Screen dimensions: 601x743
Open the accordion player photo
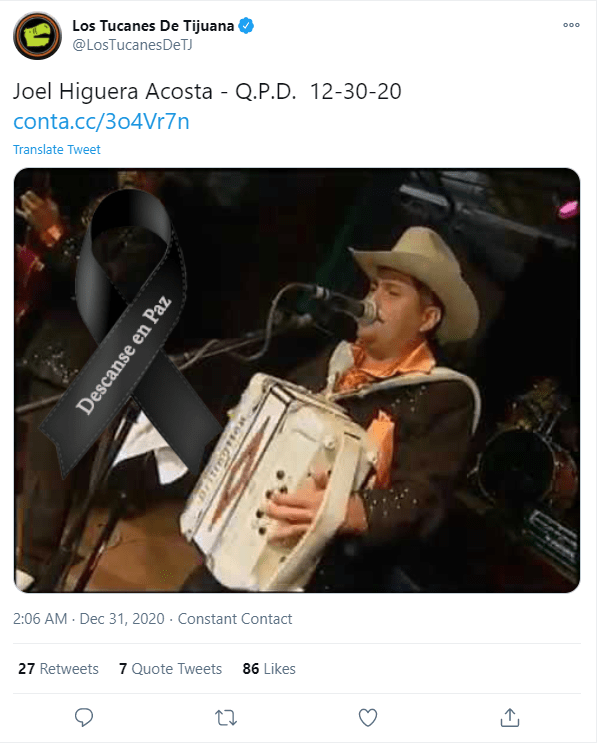(x=297, y=380)
